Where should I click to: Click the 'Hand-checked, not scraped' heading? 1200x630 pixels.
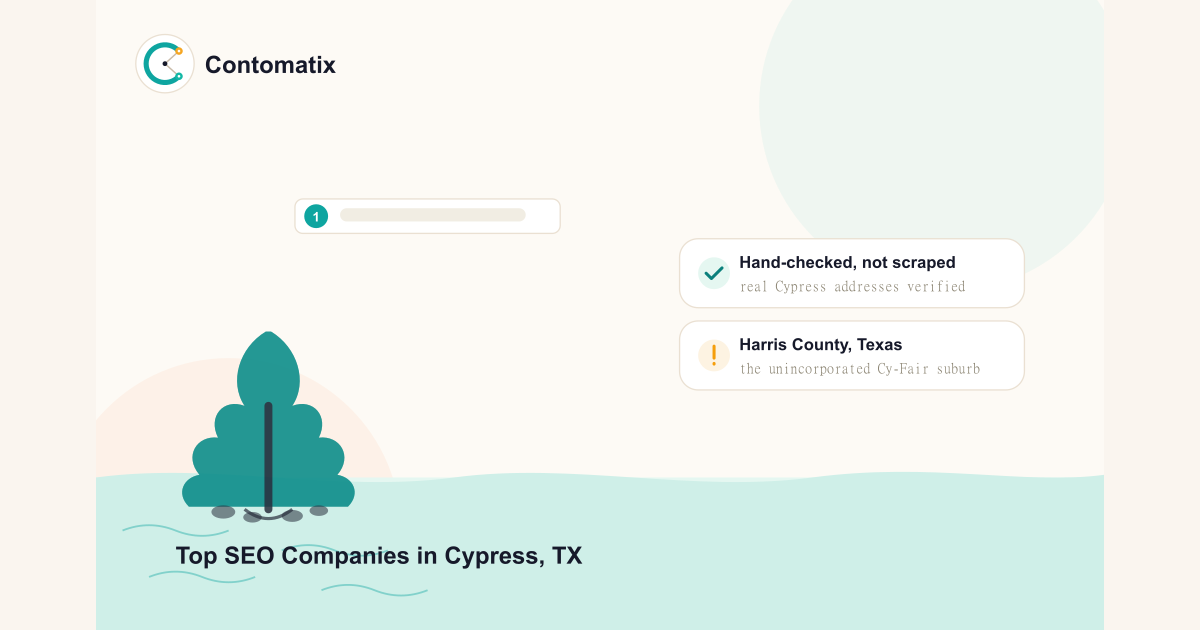coord(847,263)
